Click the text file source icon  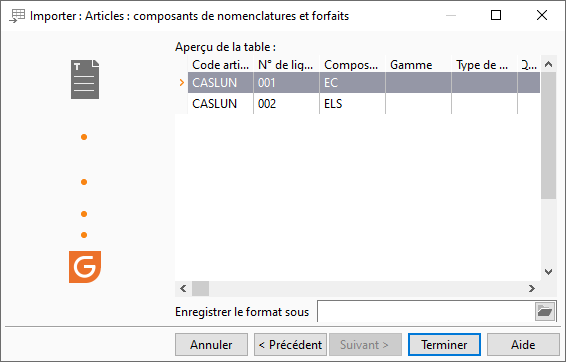pos(85,79)
